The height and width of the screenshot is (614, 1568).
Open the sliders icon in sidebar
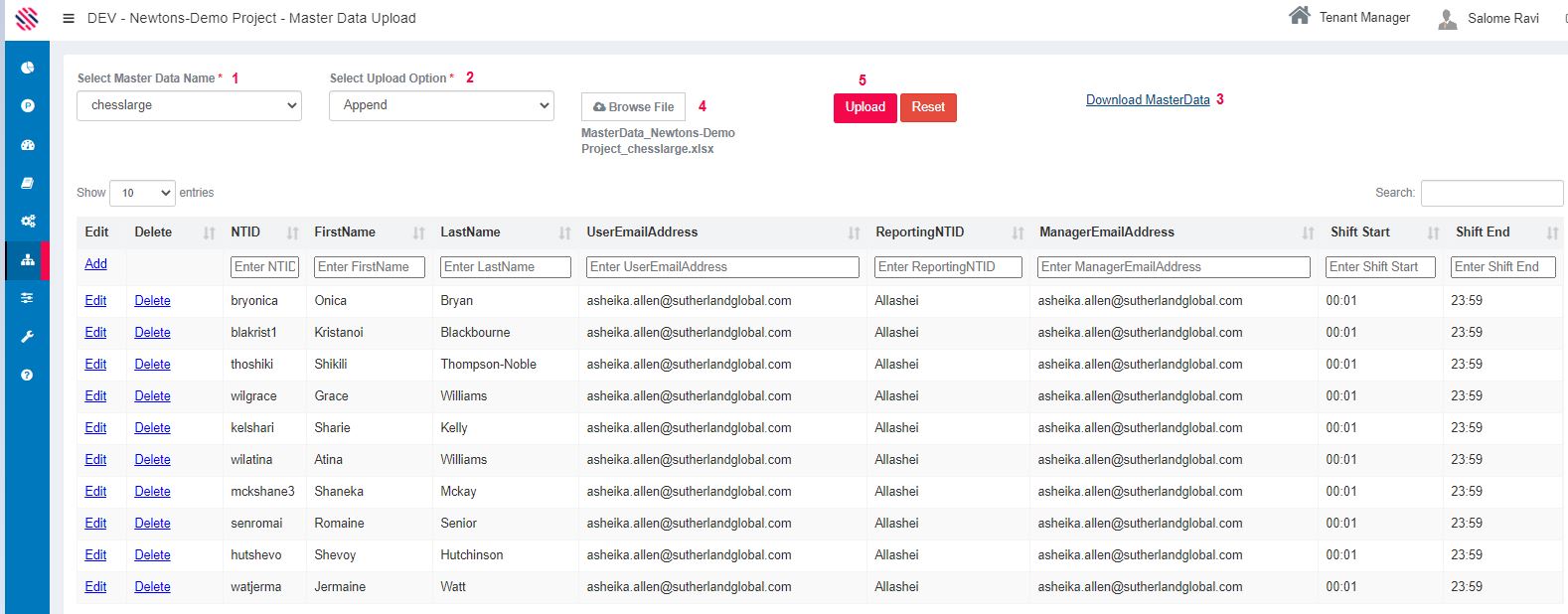(x=28, y=298)
